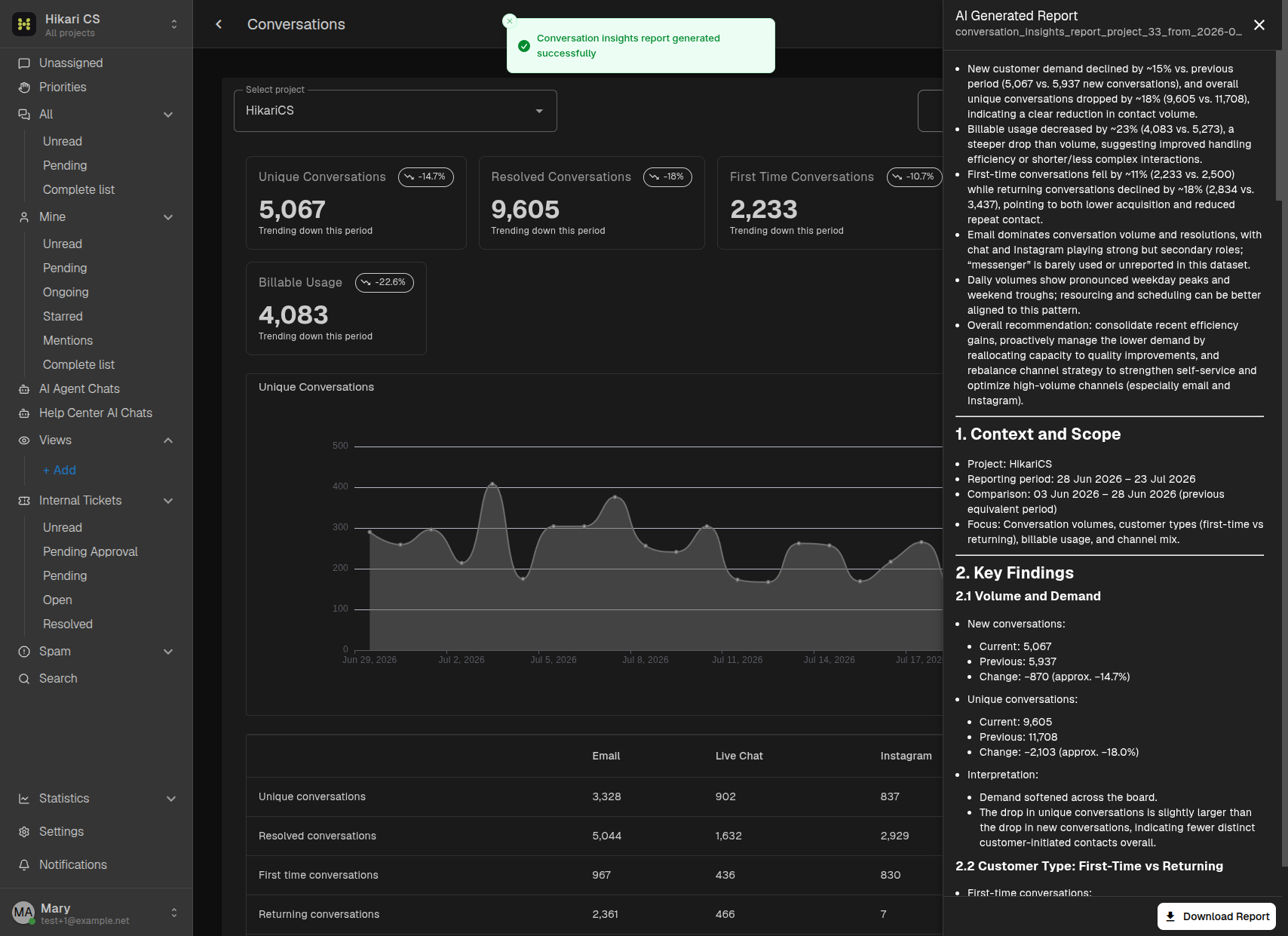Image resolution: width=1288 pixels, height=936 pixels.
Task: Click the Returning conversations row label
Action: pyautogui.click(x=319, y=915)
